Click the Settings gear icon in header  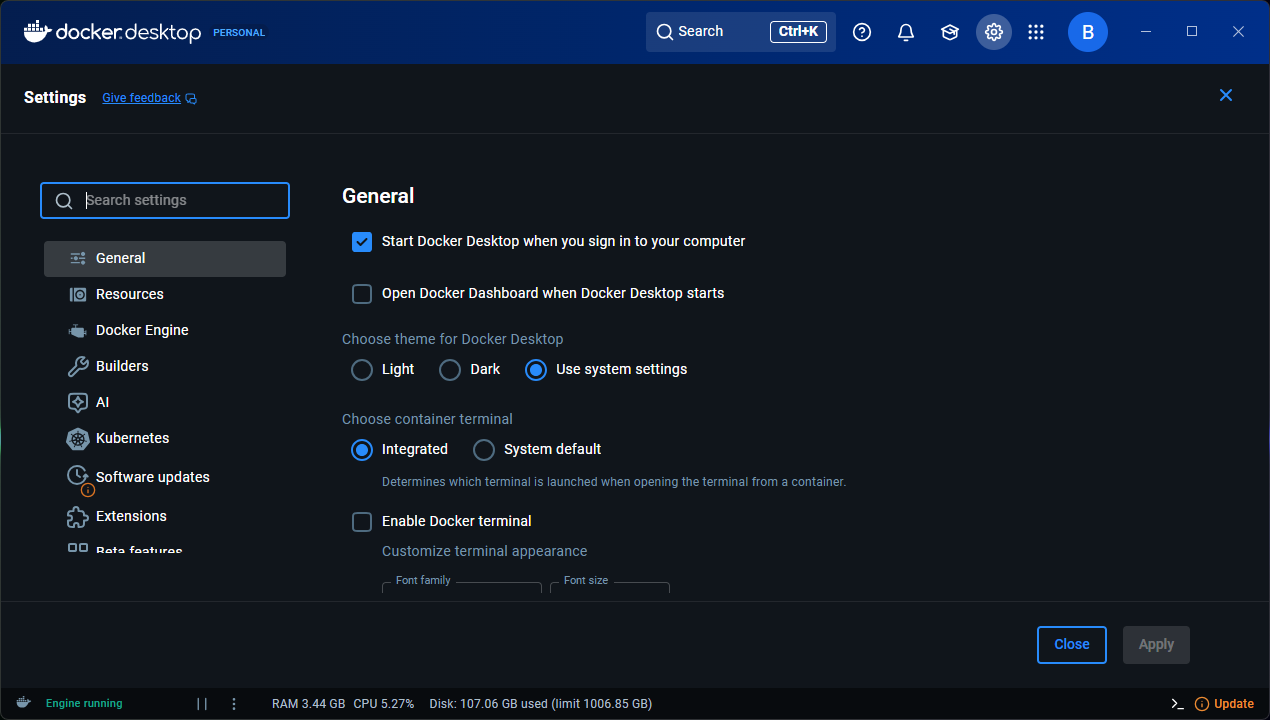tap(993, 32)
